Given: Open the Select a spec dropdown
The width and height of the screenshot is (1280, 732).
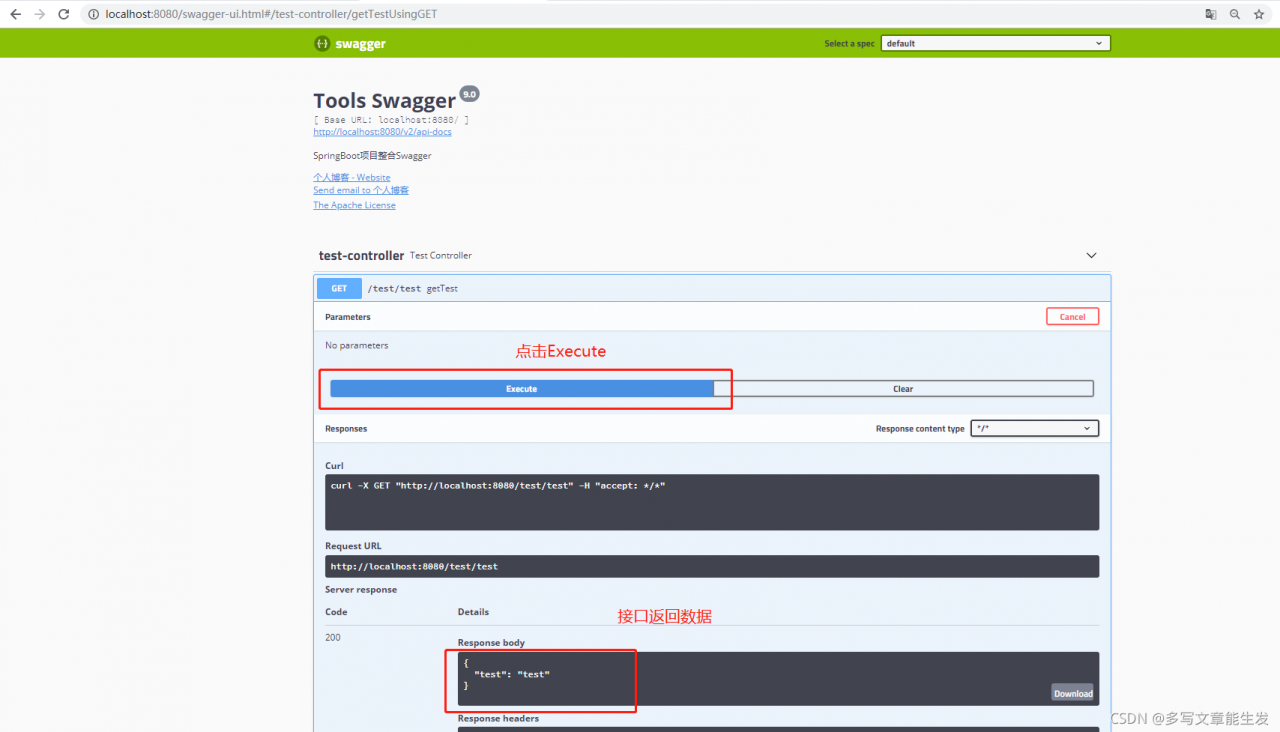Looking at the screenshot, I should click(996, 43).
